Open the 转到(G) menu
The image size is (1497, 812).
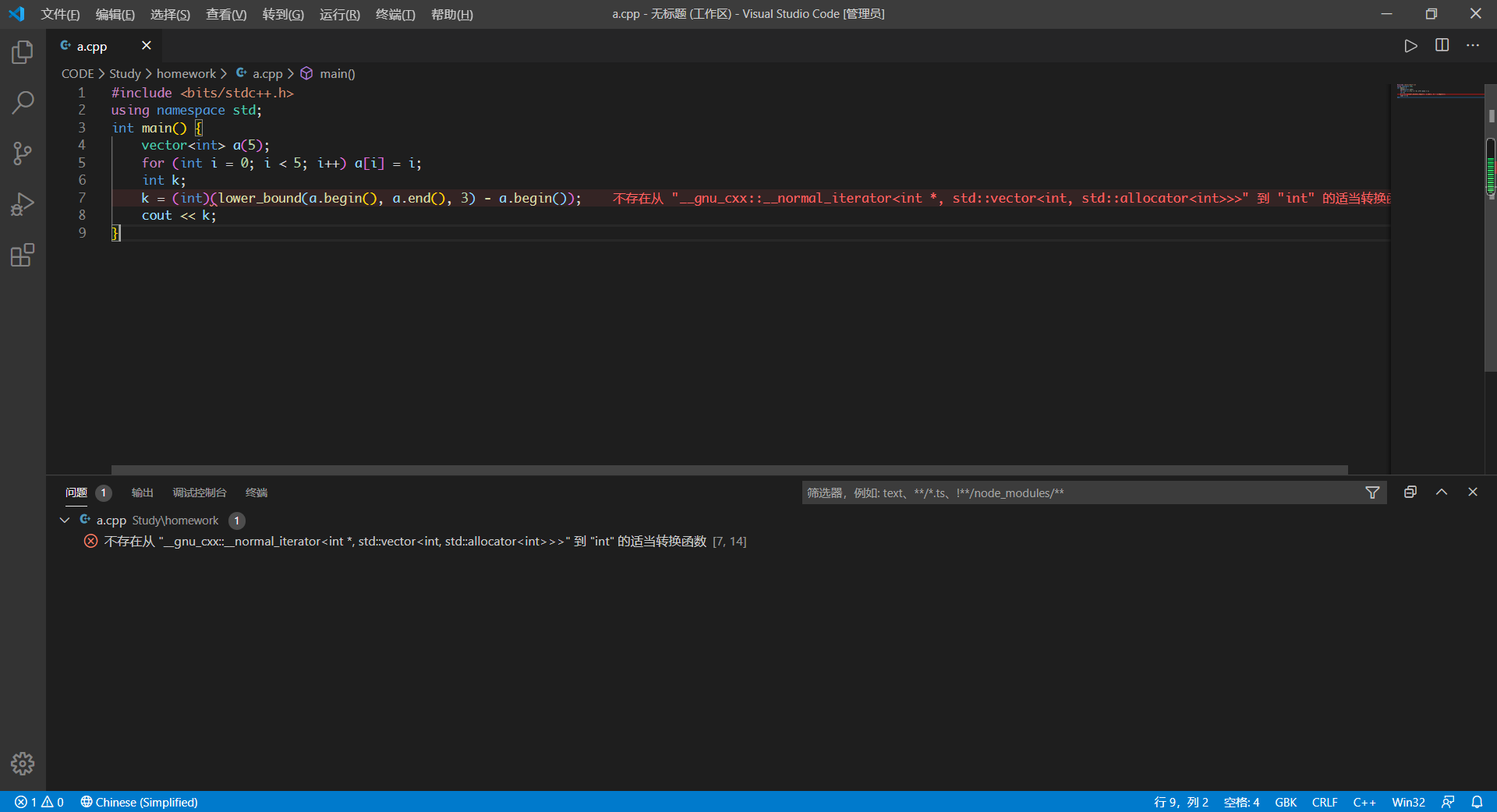[283, 14]
